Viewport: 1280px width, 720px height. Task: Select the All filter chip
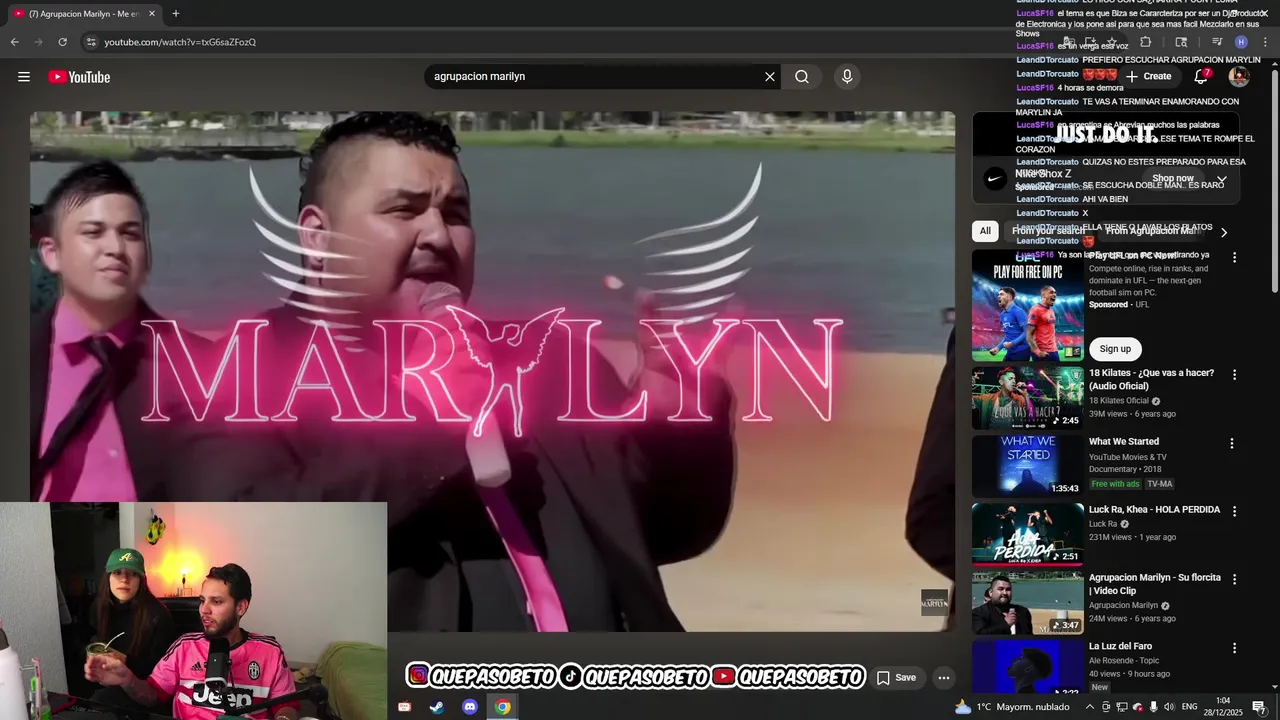coord(985,231)
